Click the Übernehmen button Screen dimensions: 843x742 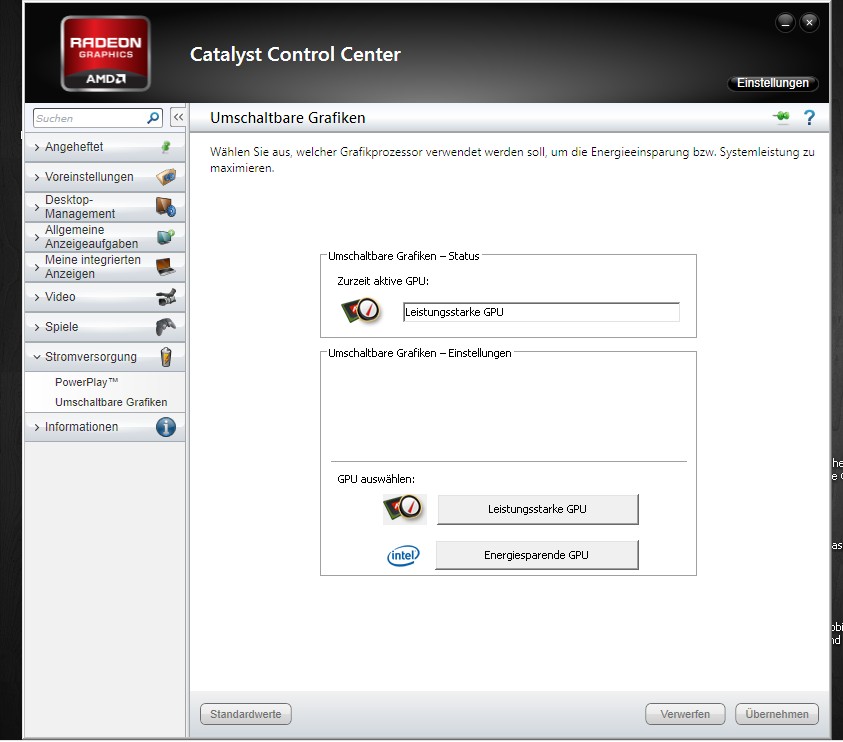777,714
